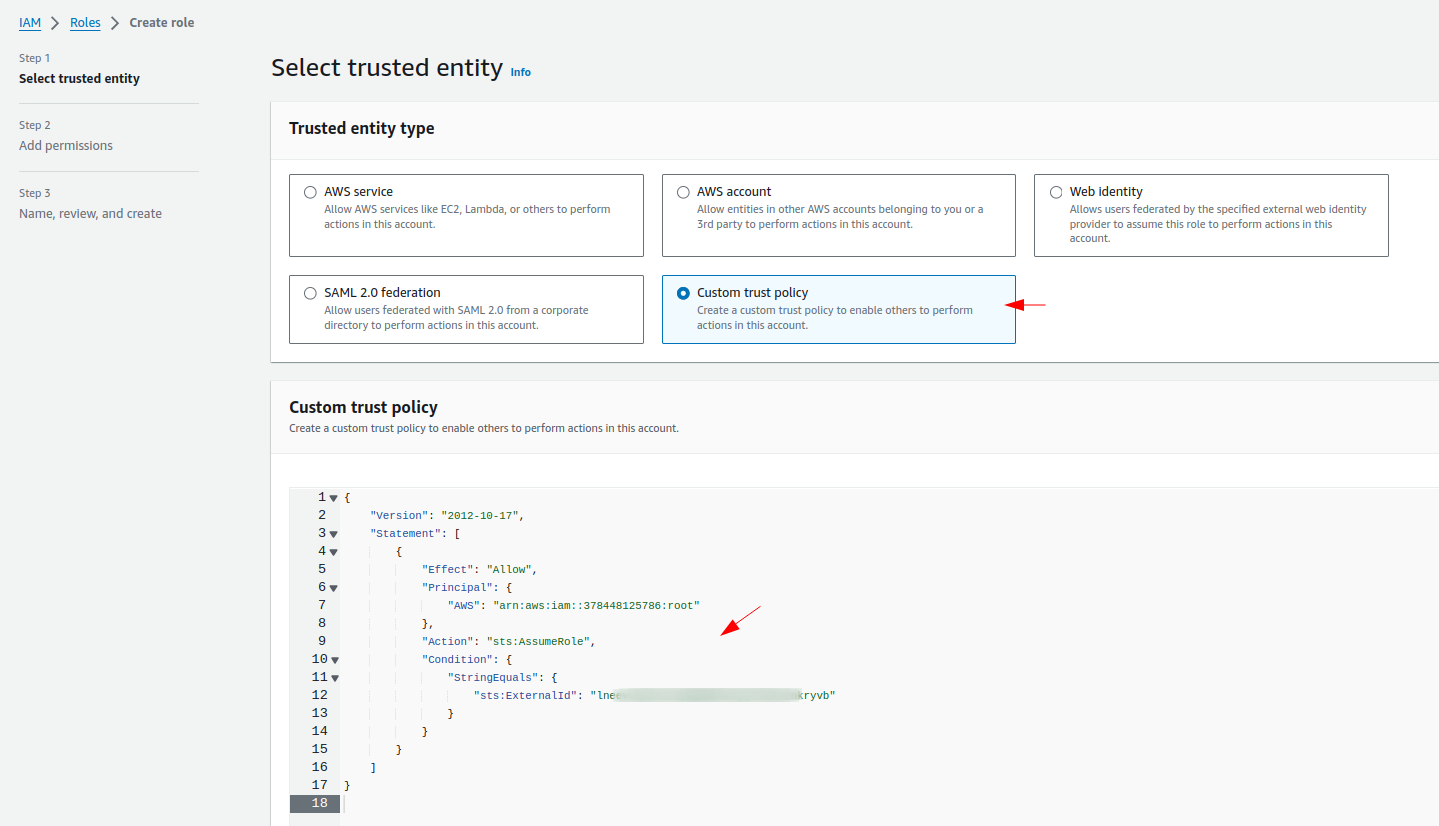Select Web identity radio option
1439x826 pixels.
point(1056,192)
